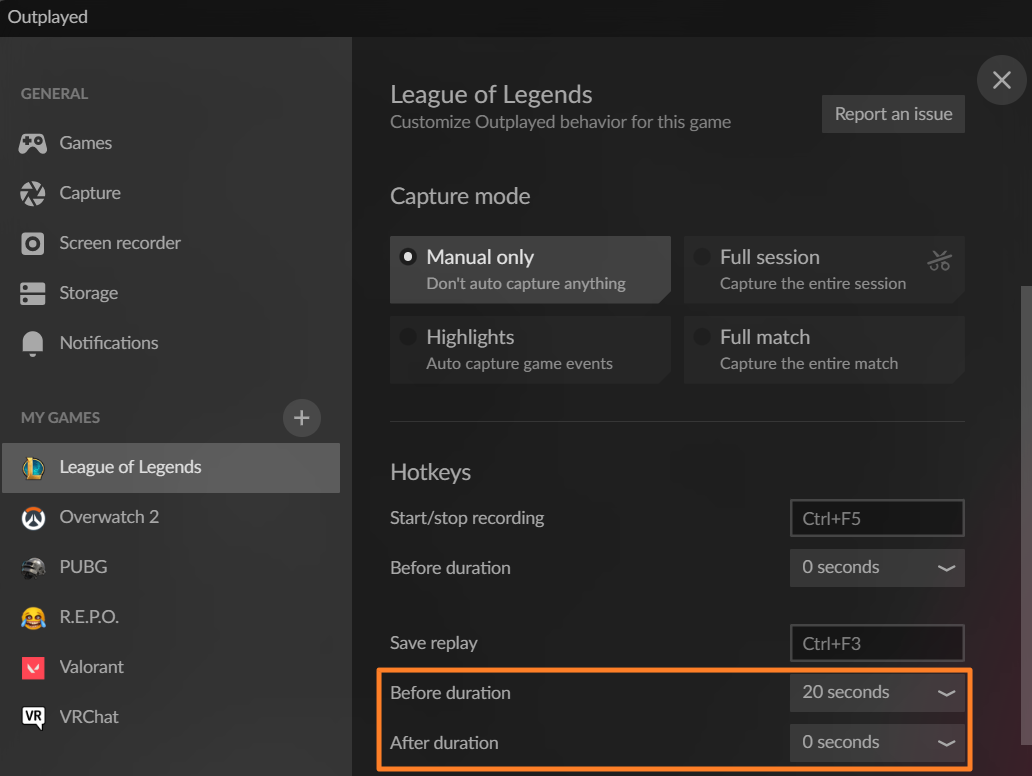Click the 'Customize Outplayed behavior for this game' text
The image size is (1032, 776).
coord(561,122)
